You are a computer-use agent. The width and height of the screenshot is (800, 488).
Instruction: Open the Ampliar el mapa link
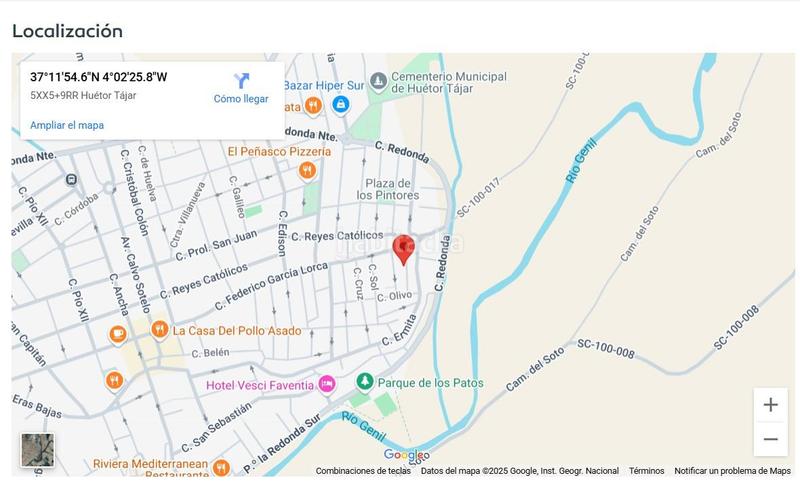[67, 125]
